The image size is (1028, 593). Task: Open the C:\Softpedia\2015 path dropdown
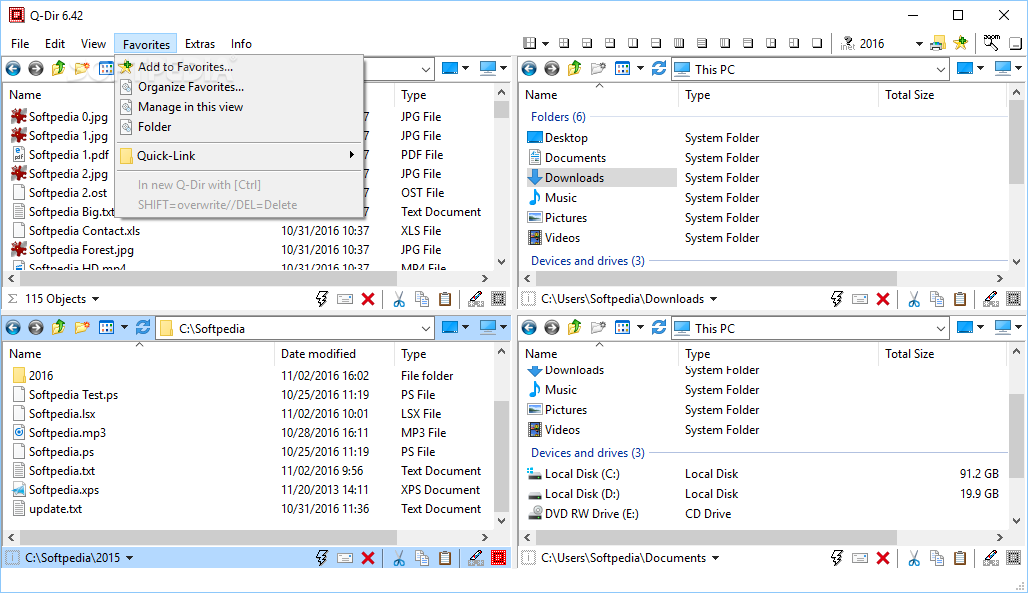(129, 558)
